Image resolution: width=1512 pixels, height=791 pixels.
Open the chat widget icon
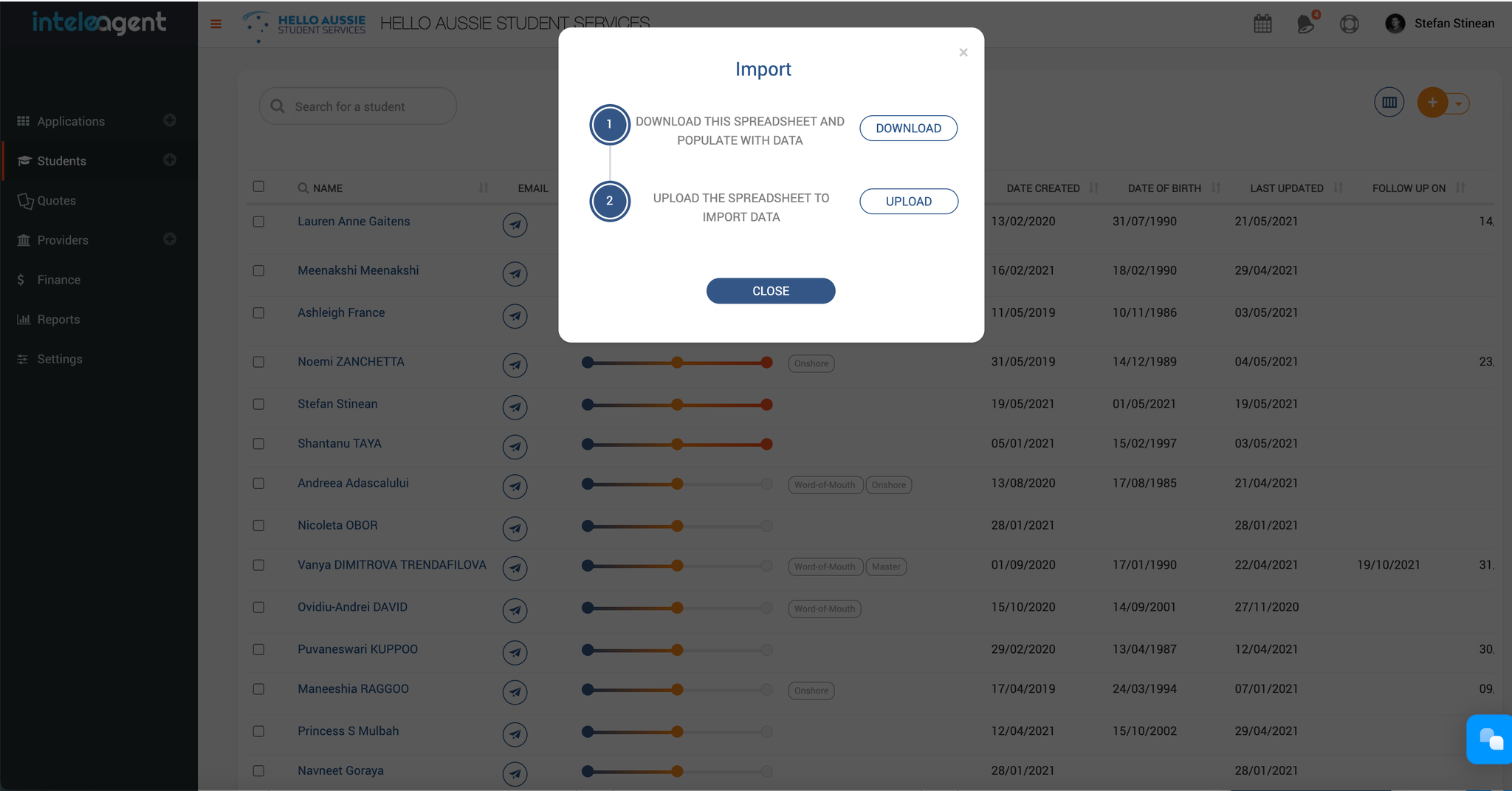coord(1490,739)
